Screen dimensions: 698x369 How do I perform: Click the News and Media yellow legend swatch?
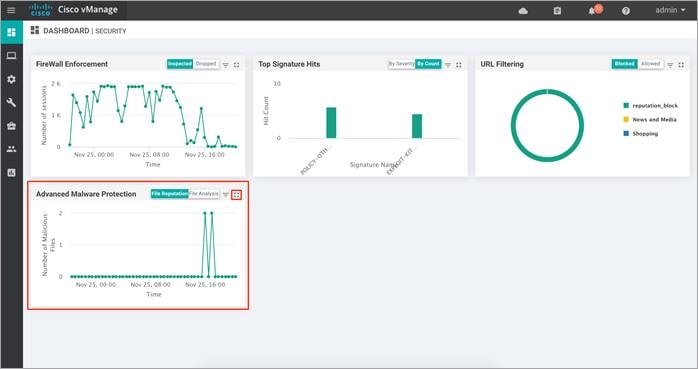coord(626,119)
